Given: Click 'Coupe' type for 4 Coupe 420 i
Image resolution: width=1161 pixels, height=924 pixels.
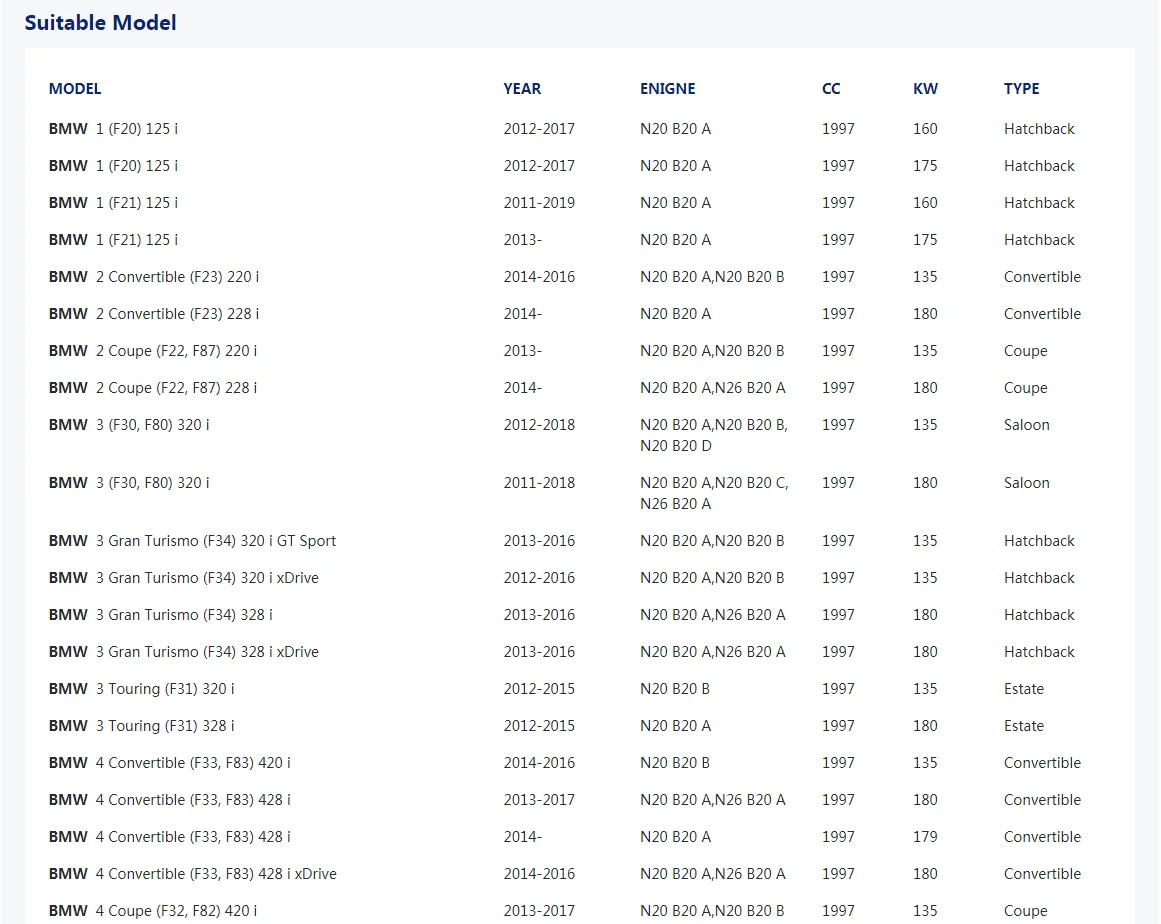Looking at the screenshot, I should 1026,911.
